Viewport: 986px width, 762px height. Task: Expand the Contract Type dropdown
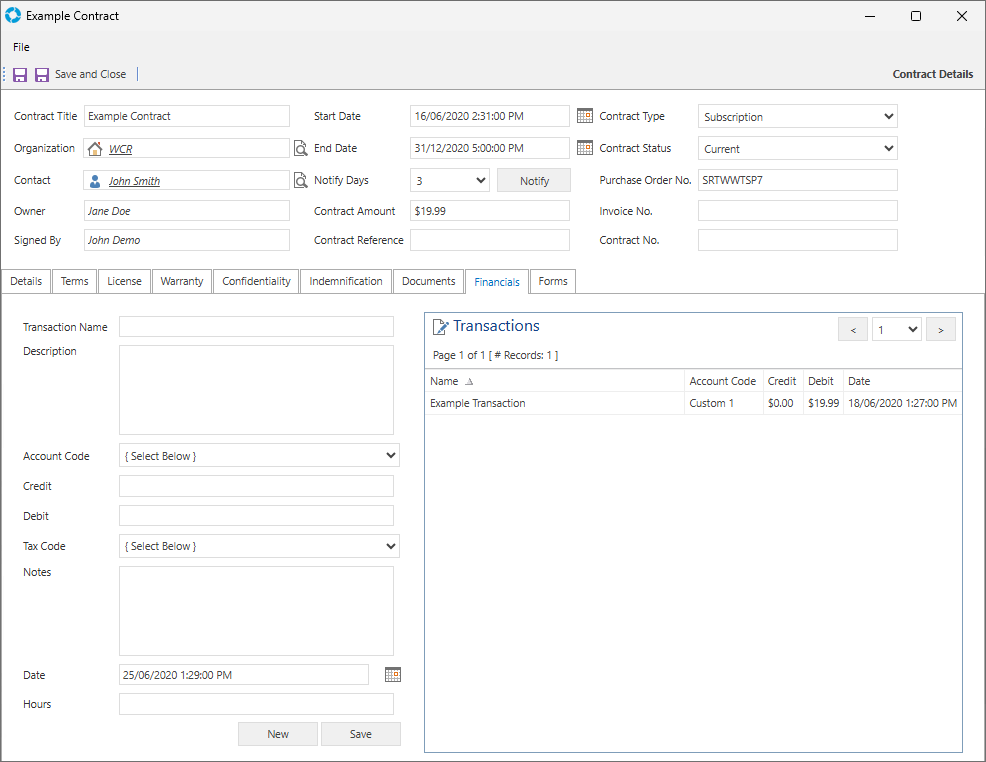point(889,117)
